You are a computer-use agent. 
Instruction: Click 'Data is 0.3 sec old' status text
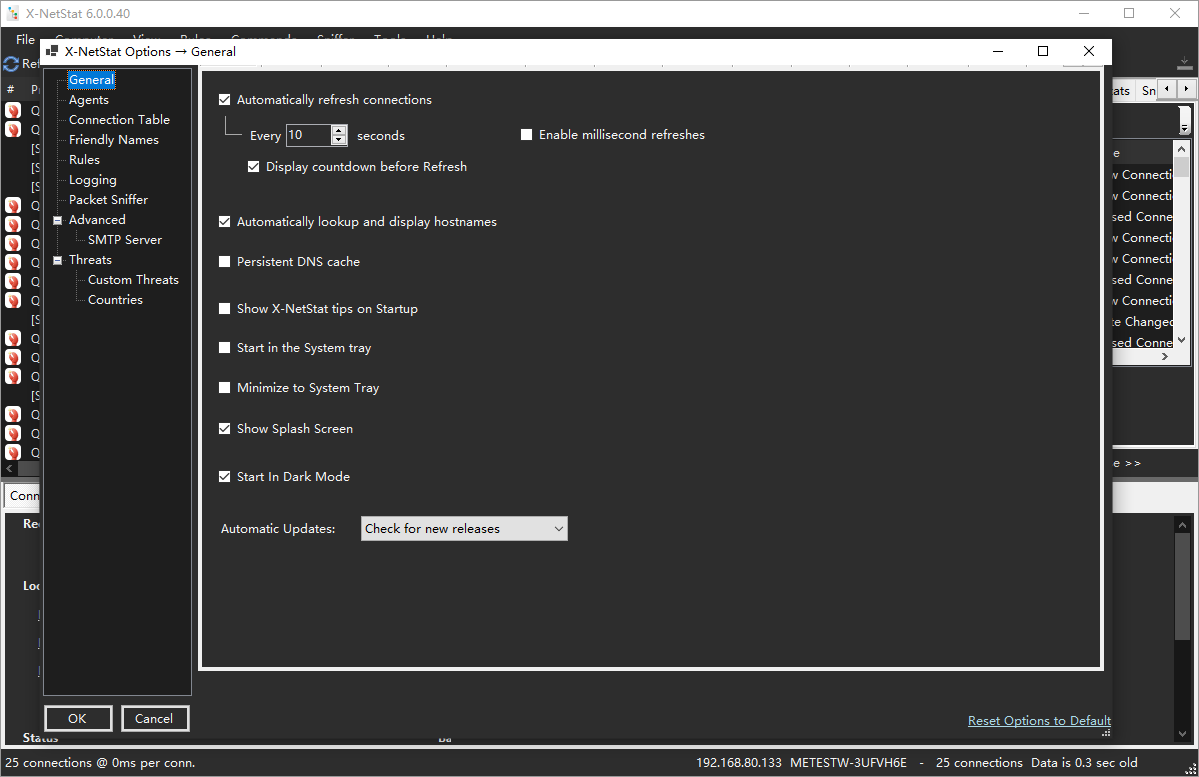pyautogui.click(x=1084, y=762)
